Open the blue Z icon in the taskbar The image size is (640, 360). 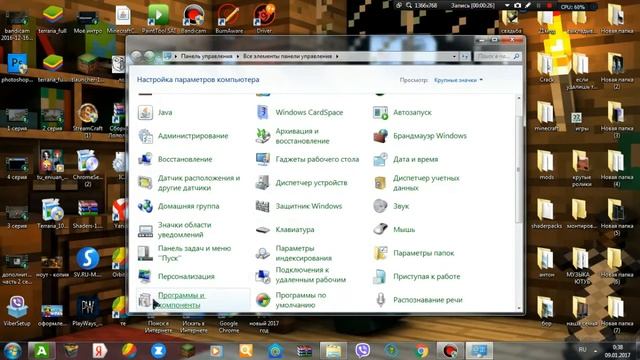coord(158,351)
